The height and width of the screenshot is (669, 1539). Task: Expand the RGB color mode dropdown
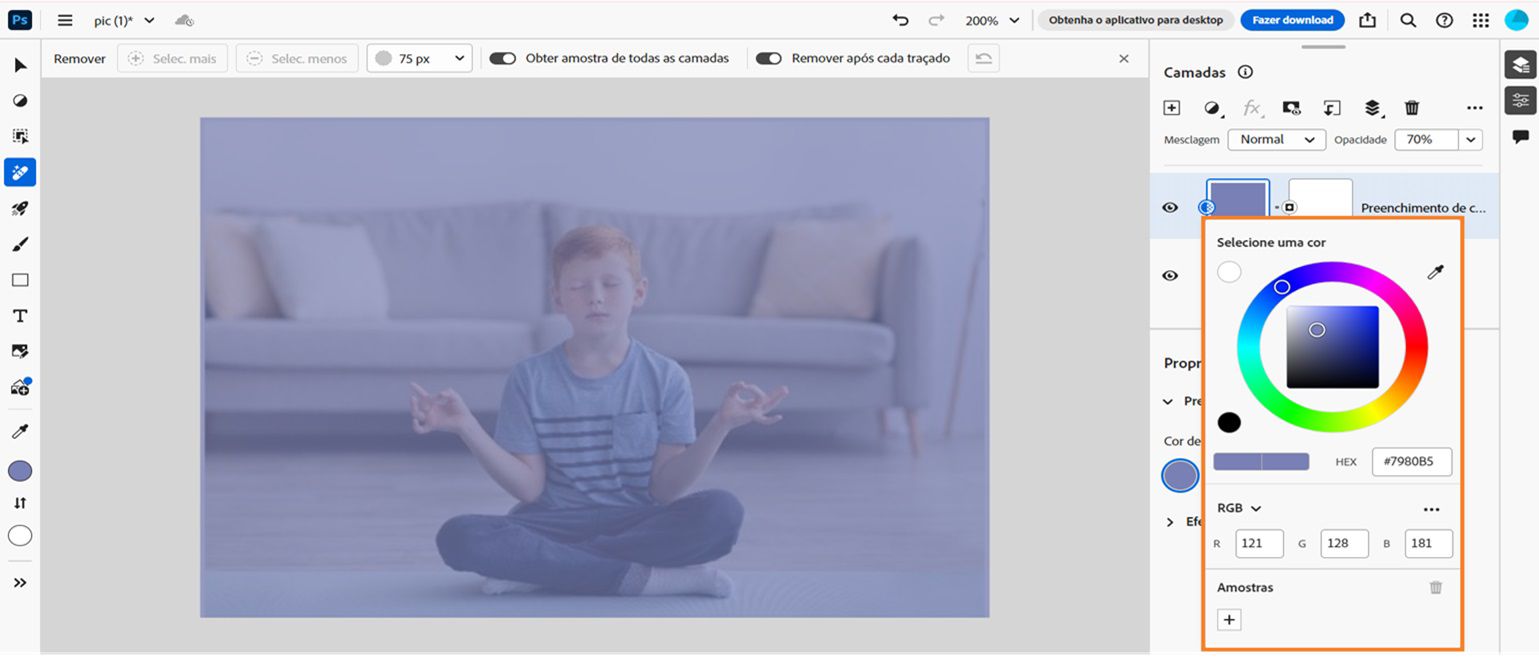tap(1238, 508)
